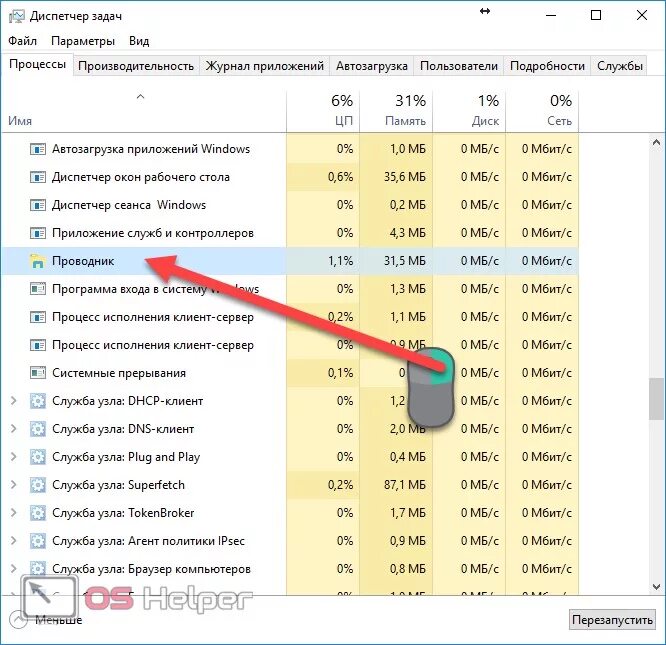Click 31,5 МБ memory value for Проводник
The height and width of the screenshot is (645, 666).
point(405,261)
